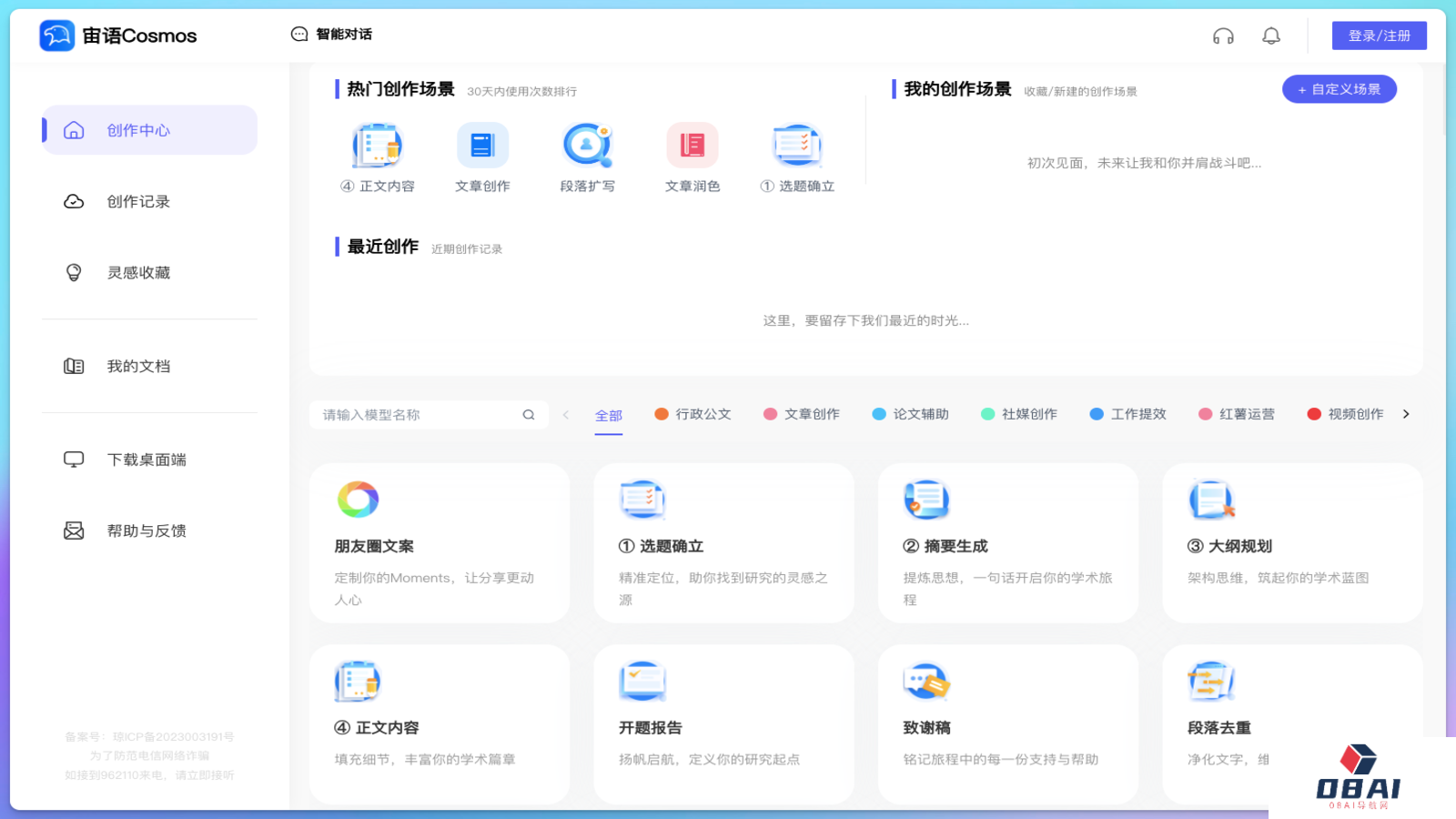The height and width of the screenshot is (819, 1456).
Task: Focus the model name search field
Action: coord(419,415)
